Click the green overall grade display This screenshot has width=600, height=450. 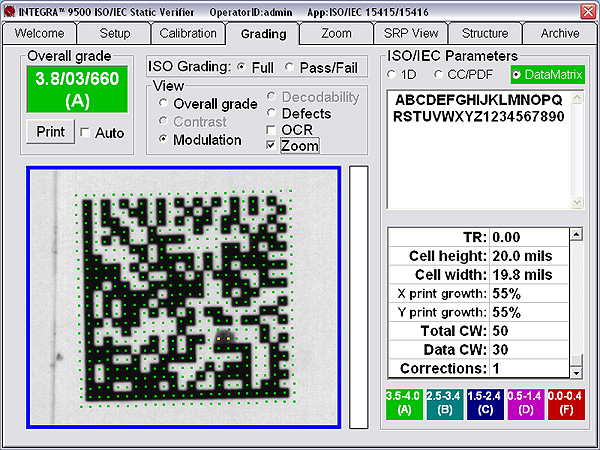[78, 90]
